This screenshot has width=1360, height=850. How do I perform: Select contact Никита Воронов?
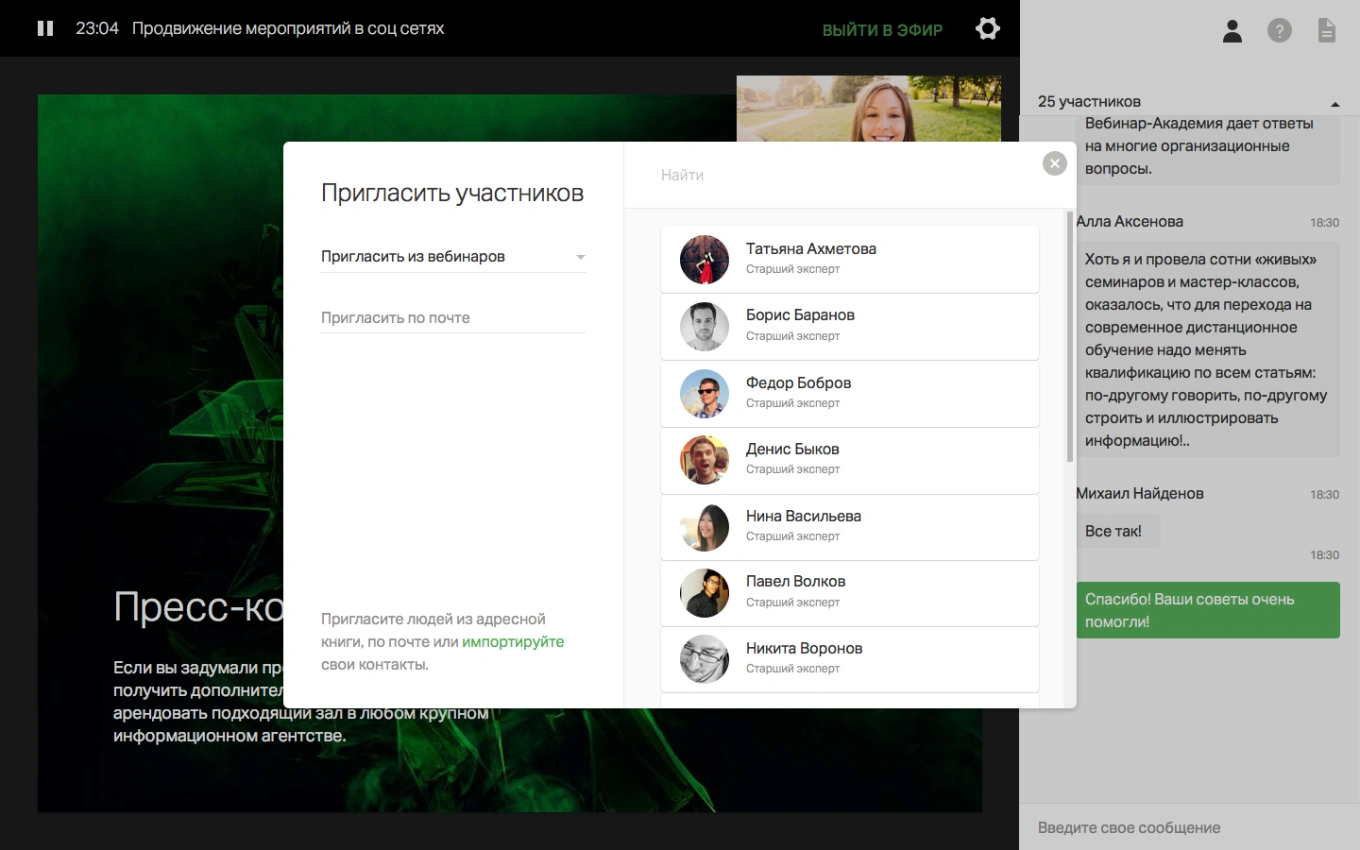[849, 659]
